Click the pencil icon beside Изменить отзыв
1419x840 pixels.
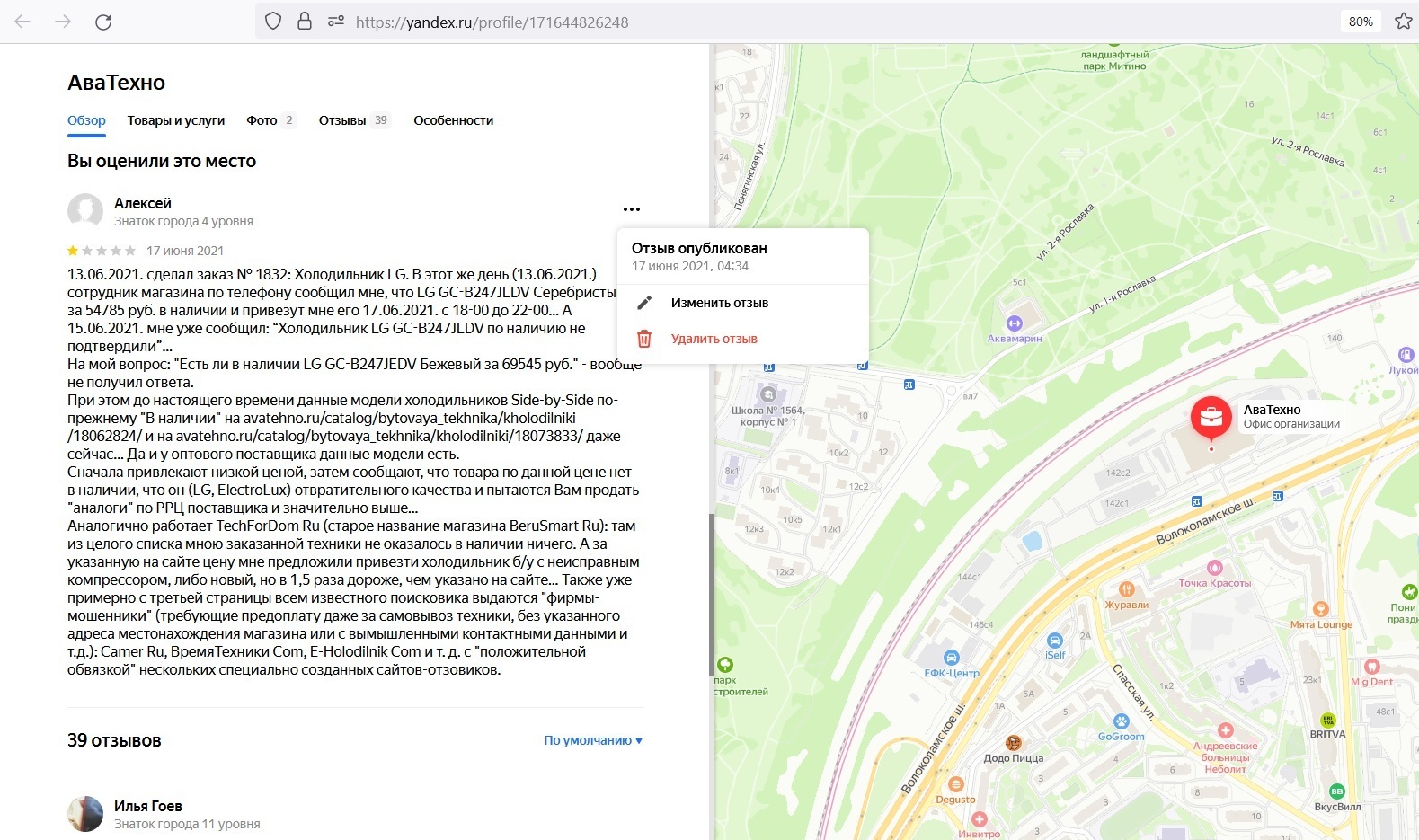pyautogui.click(x=644, y=303)
